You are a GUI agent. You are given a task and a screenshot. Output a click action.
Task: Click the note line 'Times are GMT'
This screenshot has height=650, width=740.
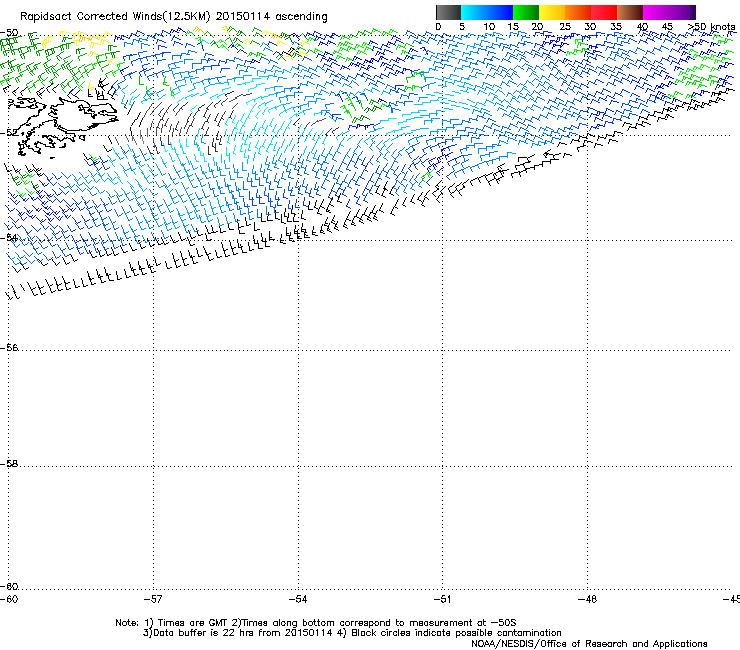(193, 623)
